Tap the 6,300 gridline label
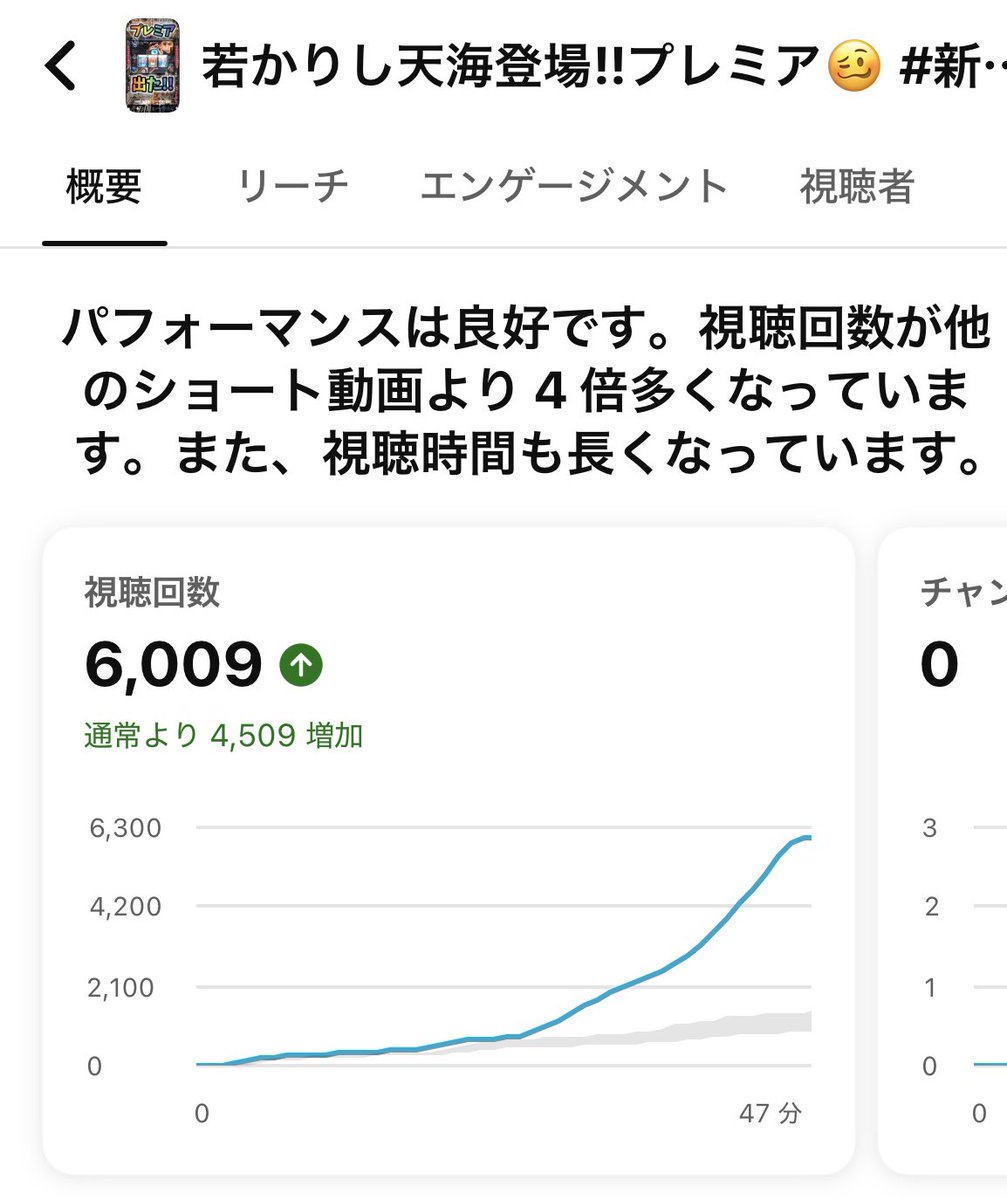 coord(123,828)
